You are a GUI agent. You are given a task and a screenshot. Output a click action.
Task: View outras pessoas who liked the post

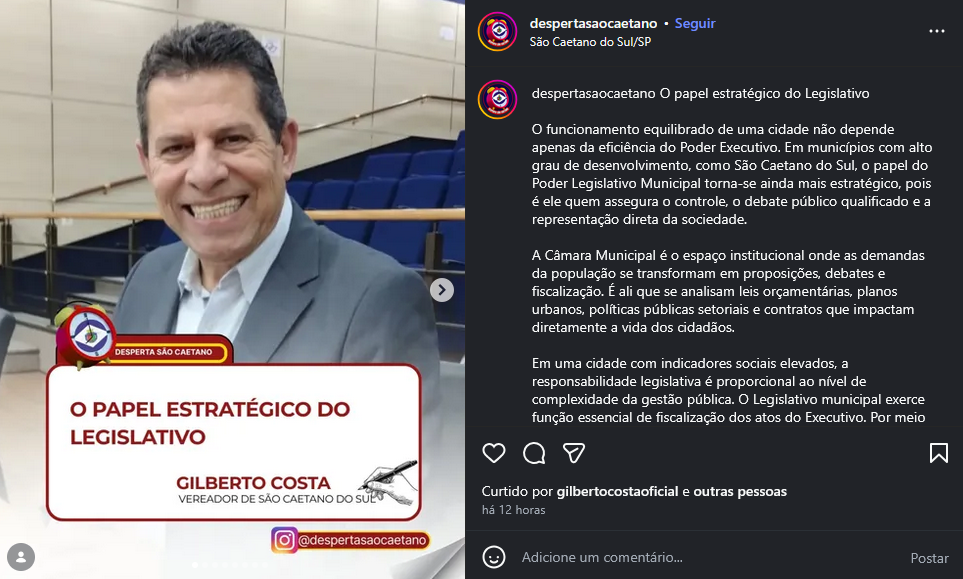[740, 491]
